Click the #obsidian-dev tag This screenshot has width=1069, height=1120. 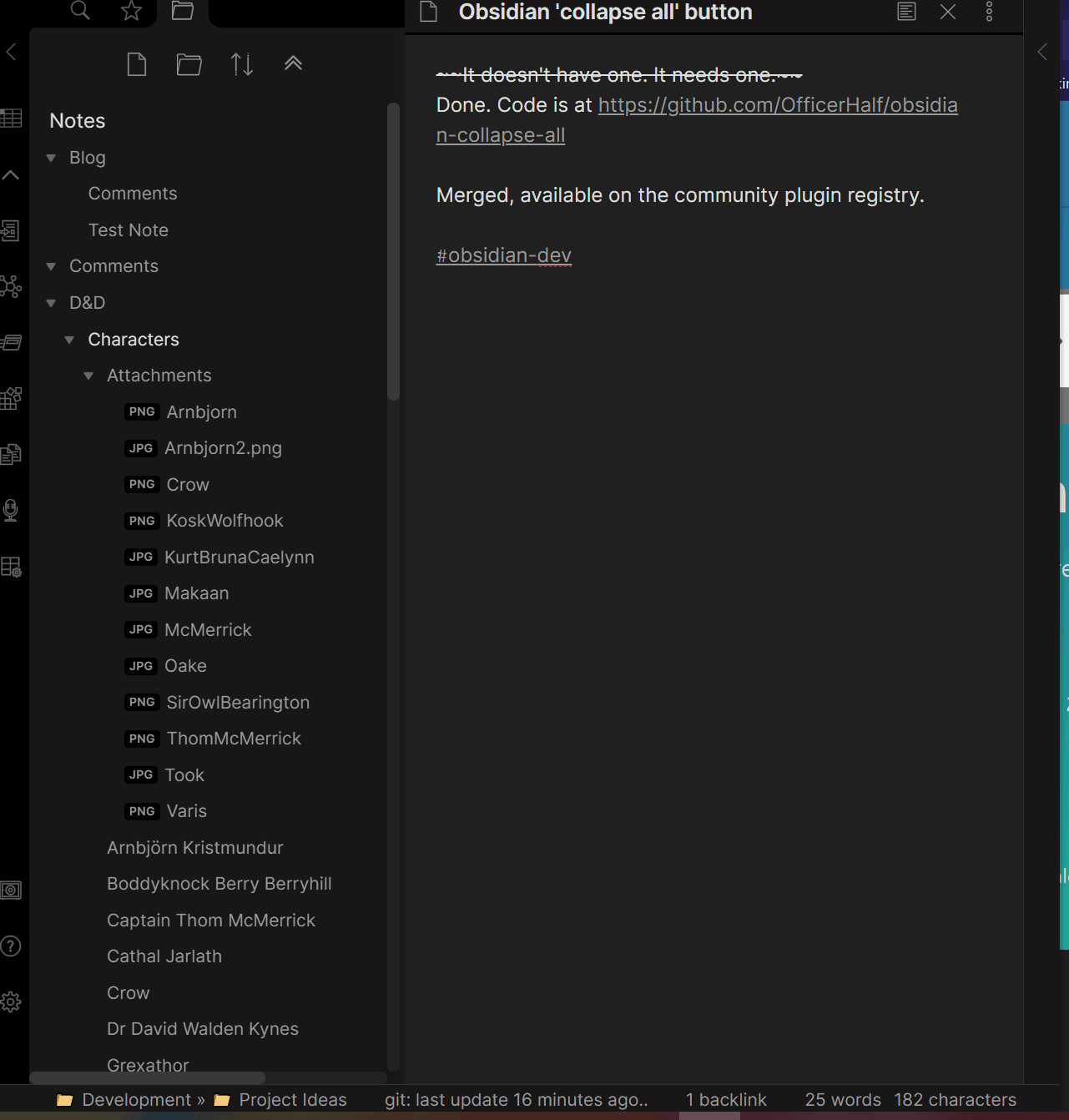[504, 255]
